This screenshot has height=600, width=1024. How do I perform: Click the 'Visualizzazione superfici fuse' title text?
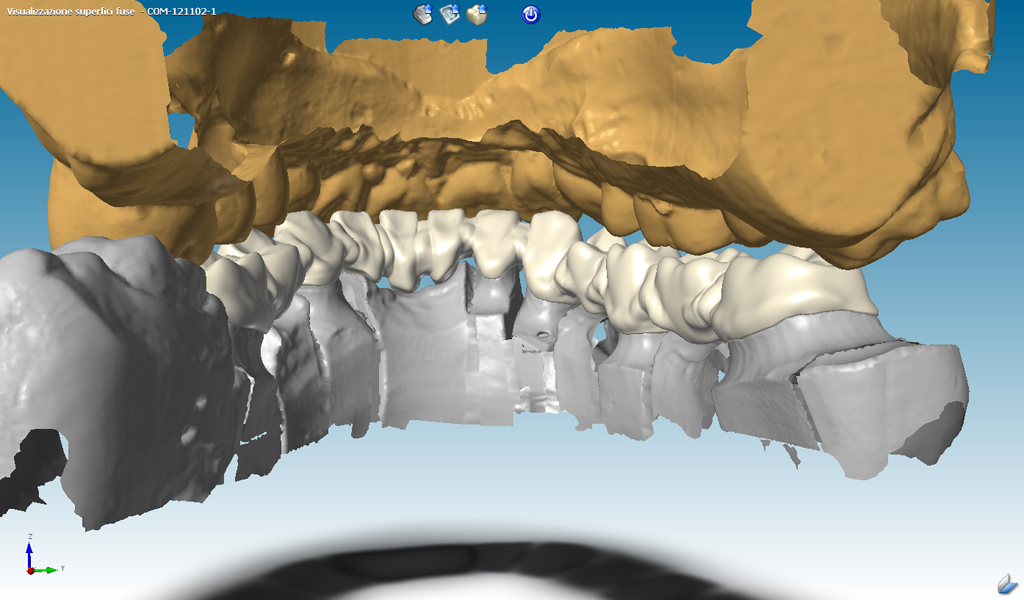(x=71, y=11)
